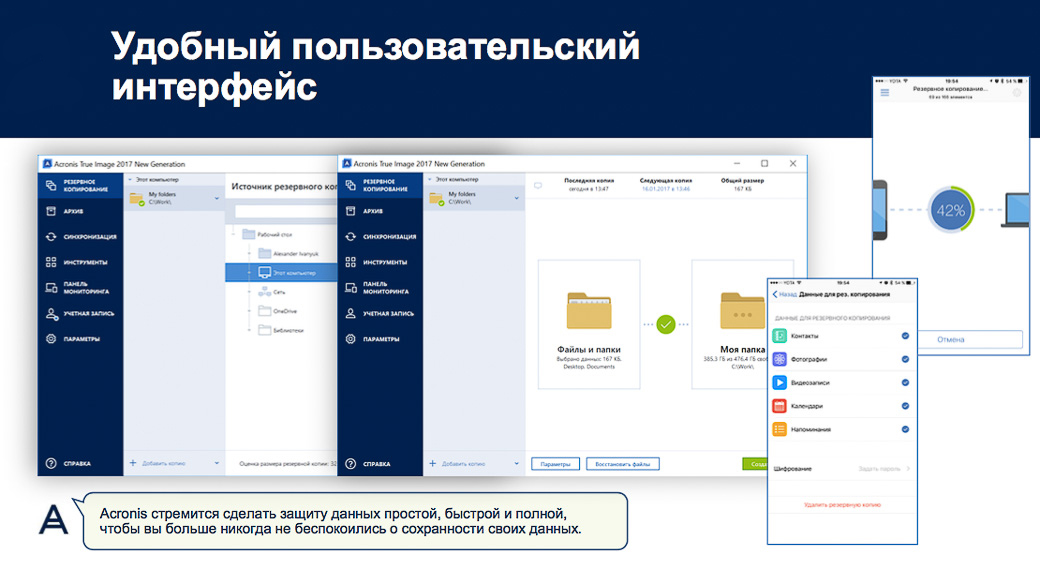This screenshot has width=1040, height=585.
Task: Toggle the Напоминания checkmark on the phone screen
Action: click(905, 429)
